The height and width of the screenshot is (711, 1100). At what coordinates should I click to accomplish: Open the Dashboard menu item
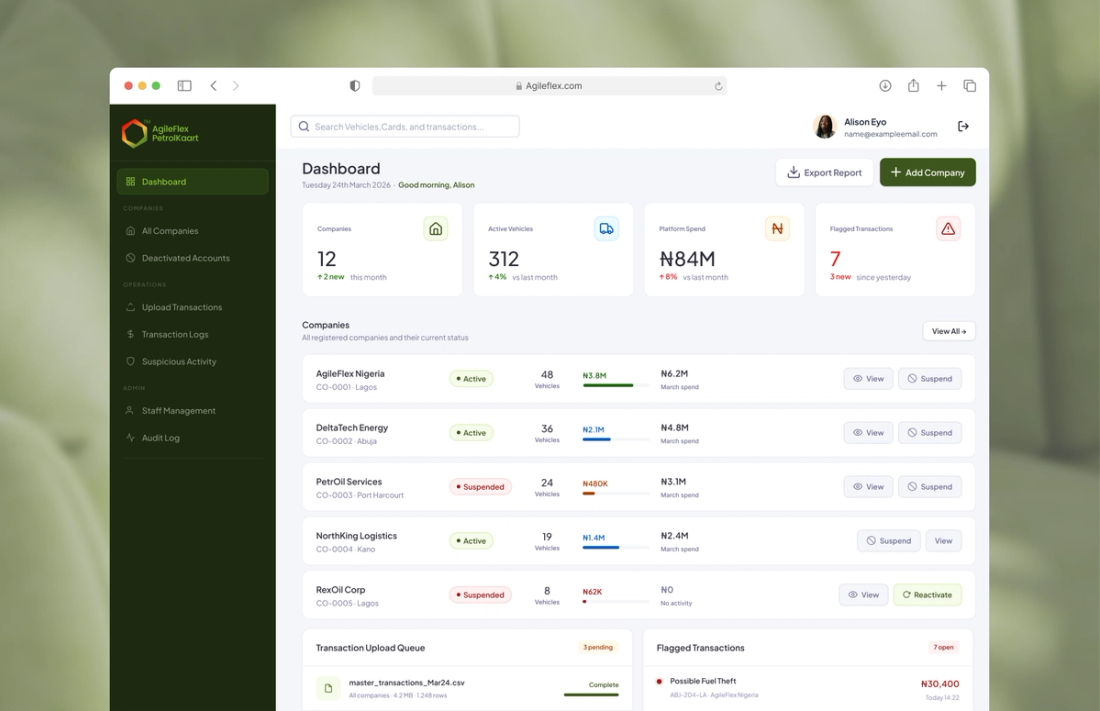pyautogui.click(x=192, y=181)
